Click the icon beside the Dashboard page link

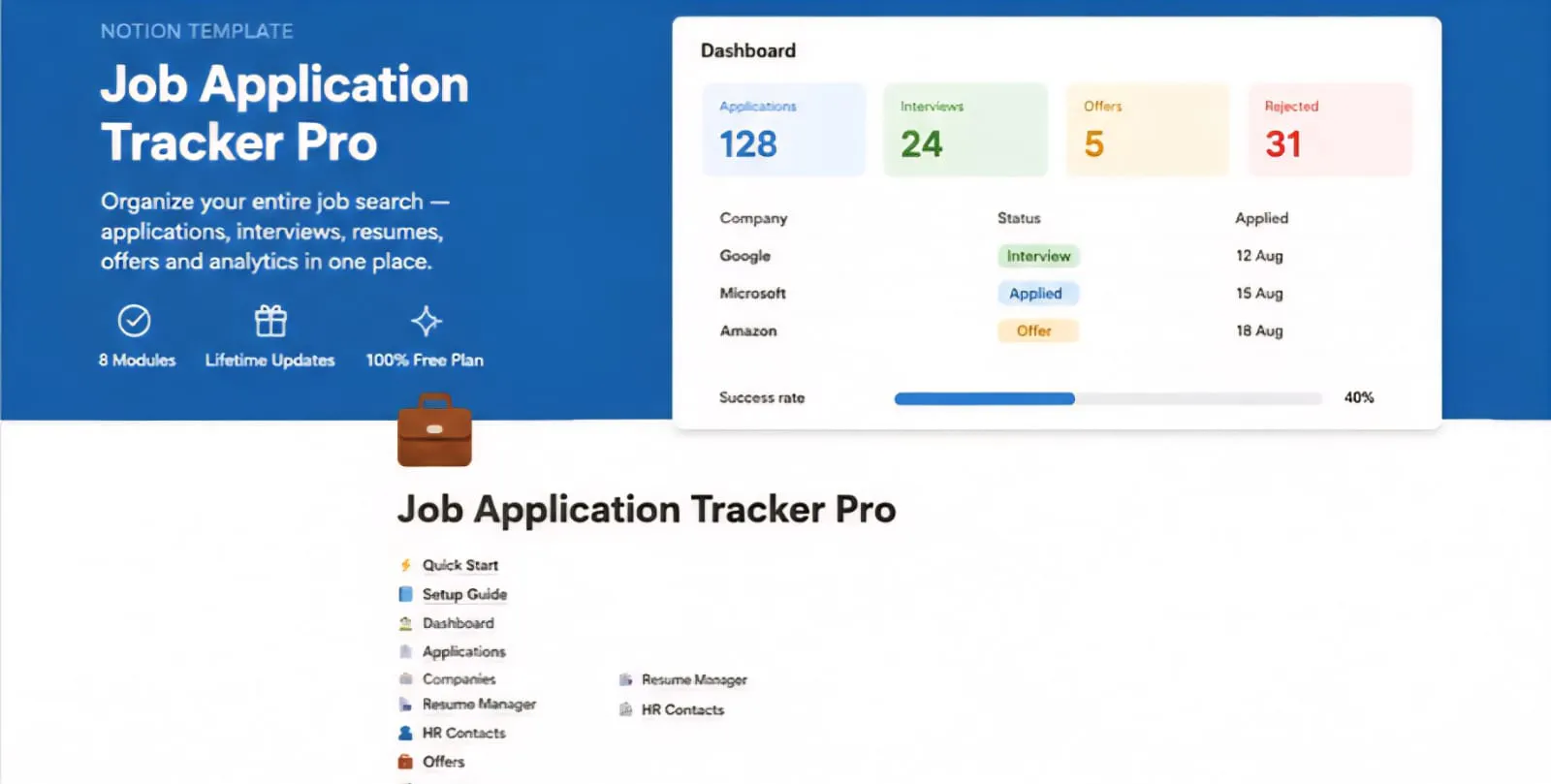coord(406,623)
